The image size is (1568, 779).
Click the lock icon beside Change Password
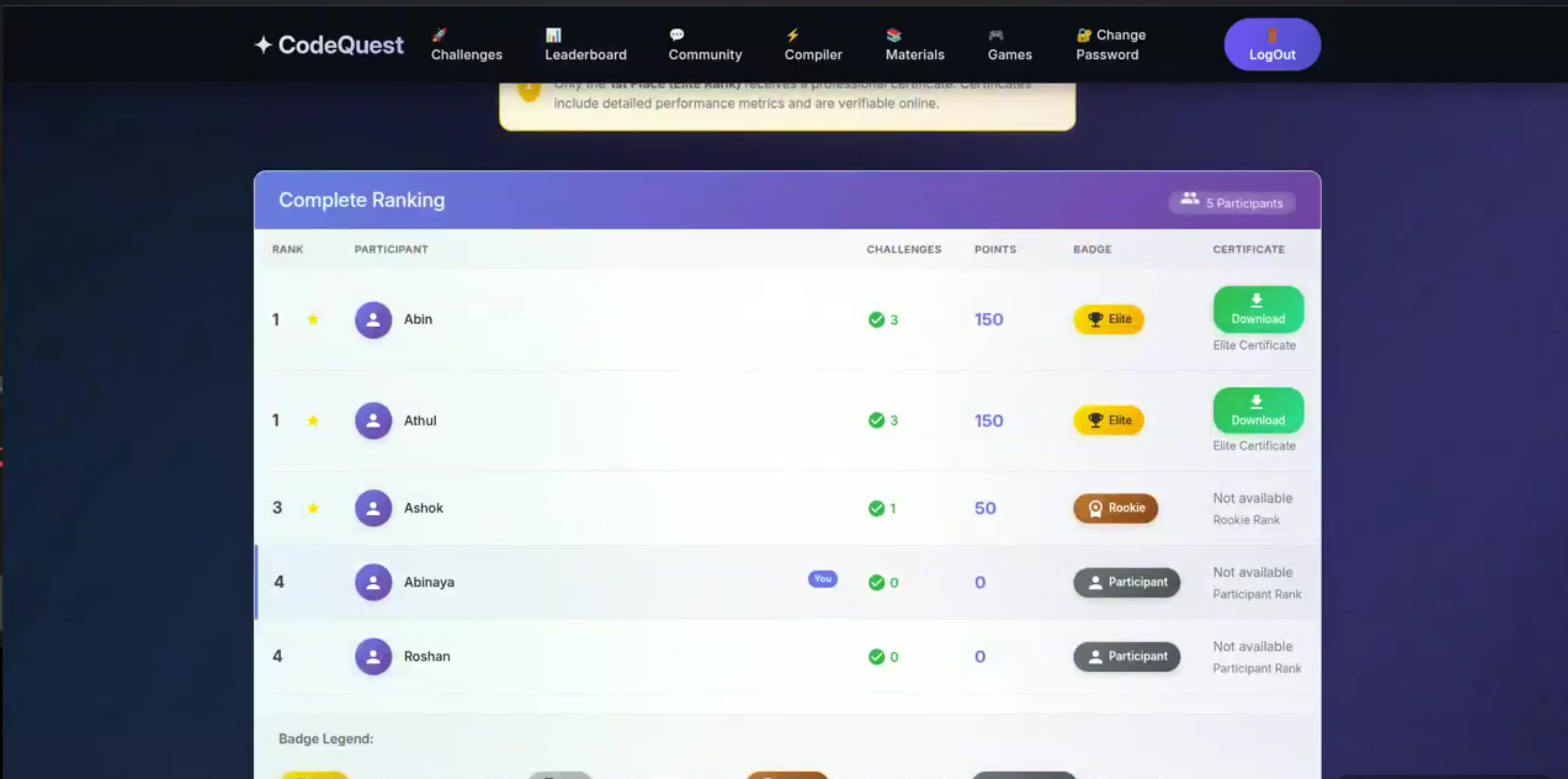coord(1083,34)
